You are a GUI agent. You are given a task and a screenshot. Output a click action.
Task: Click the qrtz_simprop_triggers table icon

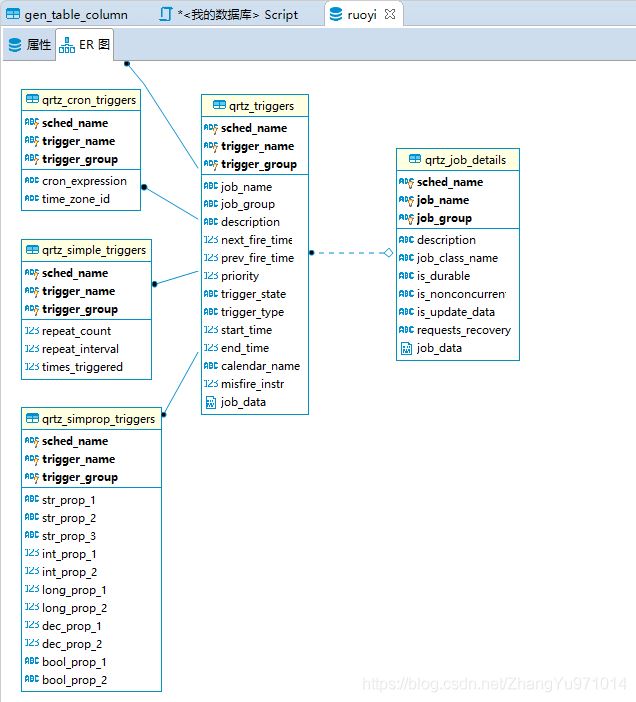(x=32, y=419)
